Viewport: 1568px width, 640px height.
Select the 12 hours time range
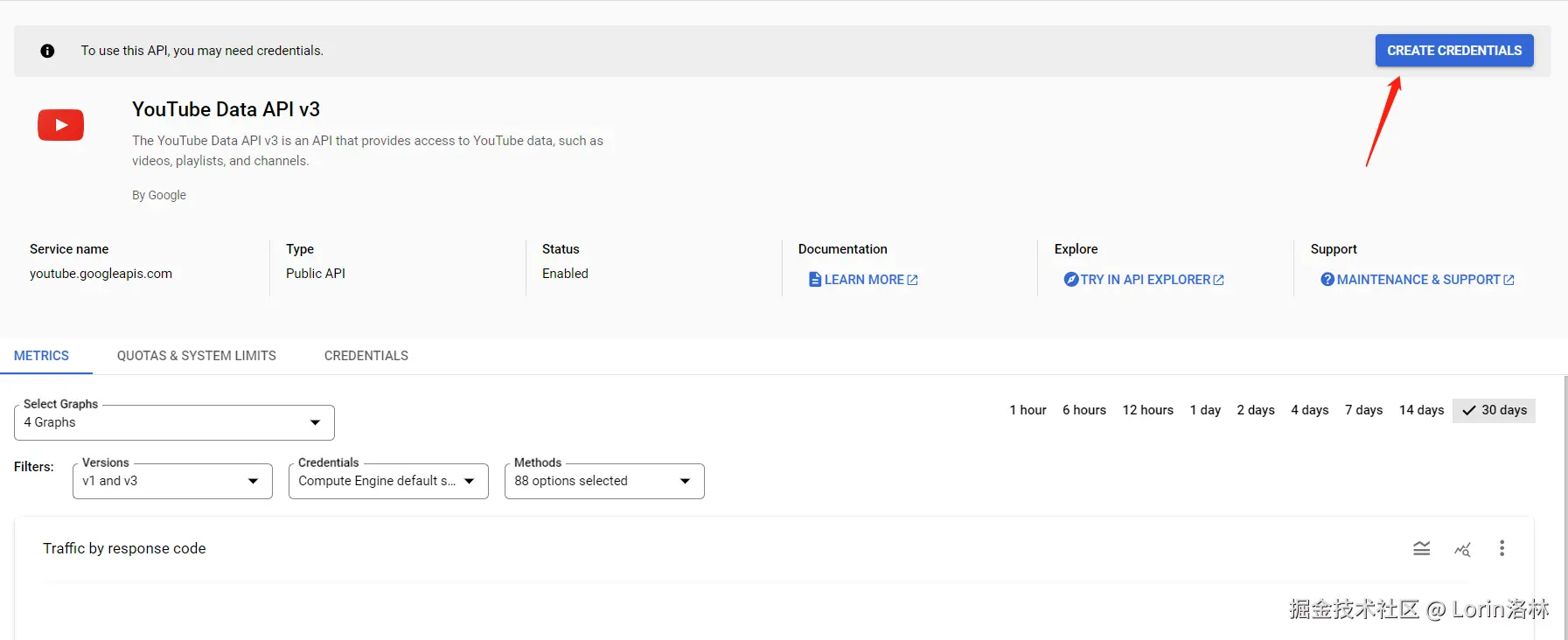coord(1148,410)
